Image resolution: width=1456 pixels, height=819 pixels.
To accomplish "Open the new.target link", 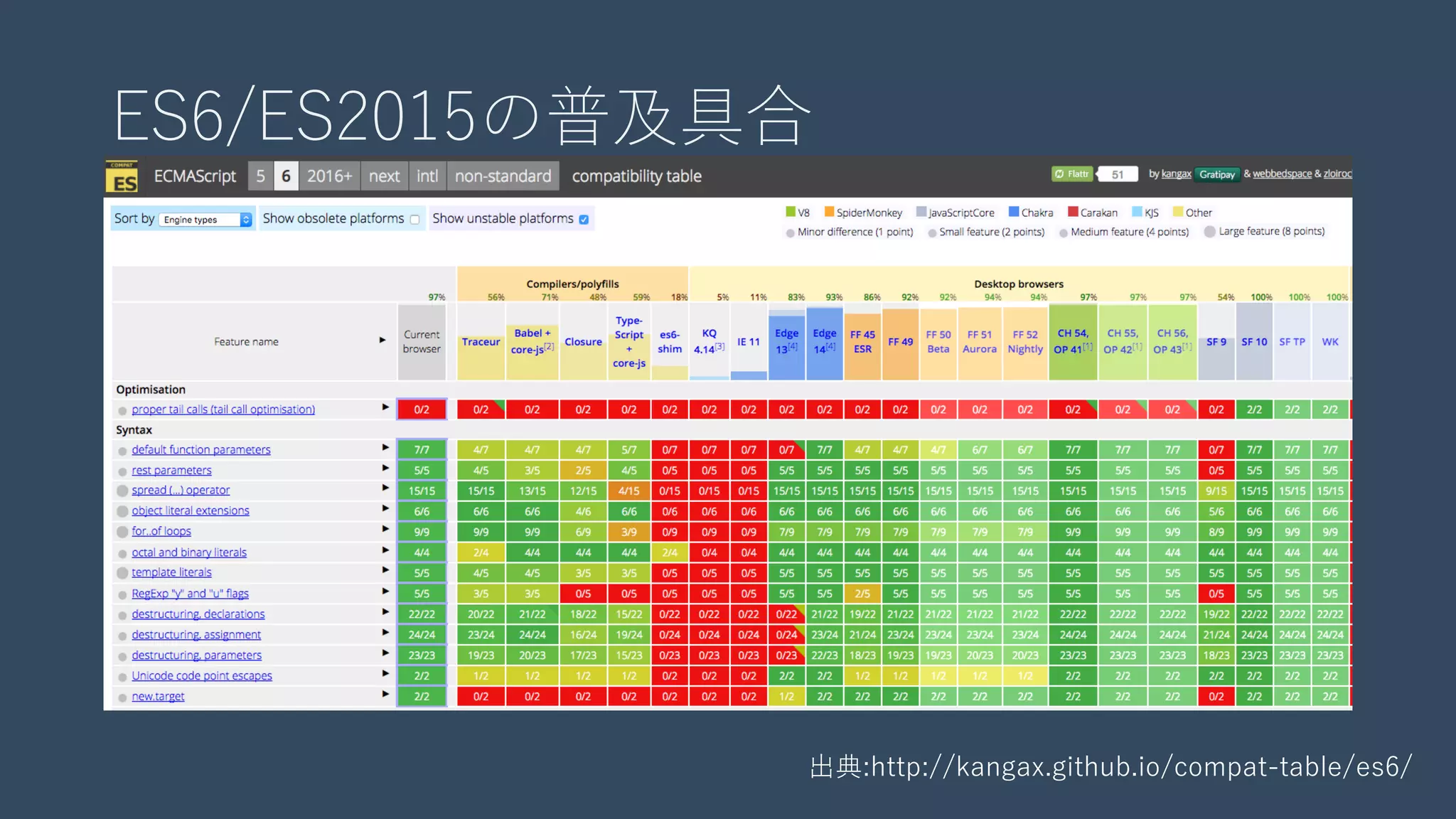I will pos(158,697).
